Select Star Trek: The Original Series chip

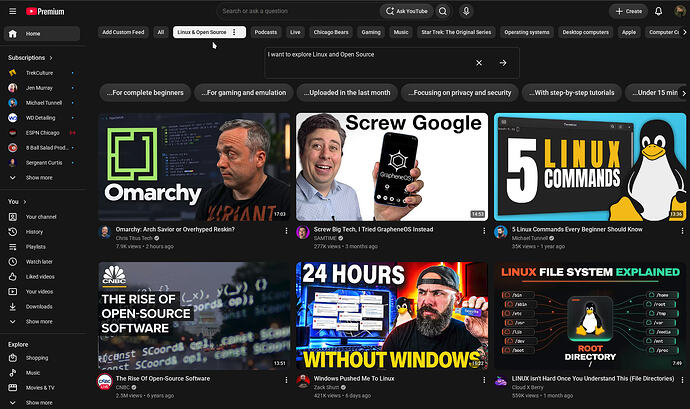[456, 32]
